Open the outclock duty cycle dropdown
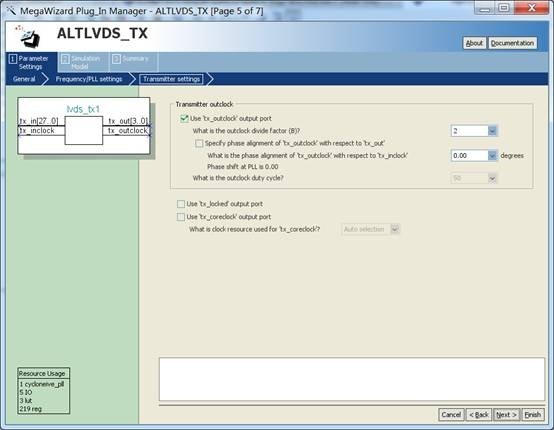This screenshot has width=554, height=430. (x=492, y=178)
